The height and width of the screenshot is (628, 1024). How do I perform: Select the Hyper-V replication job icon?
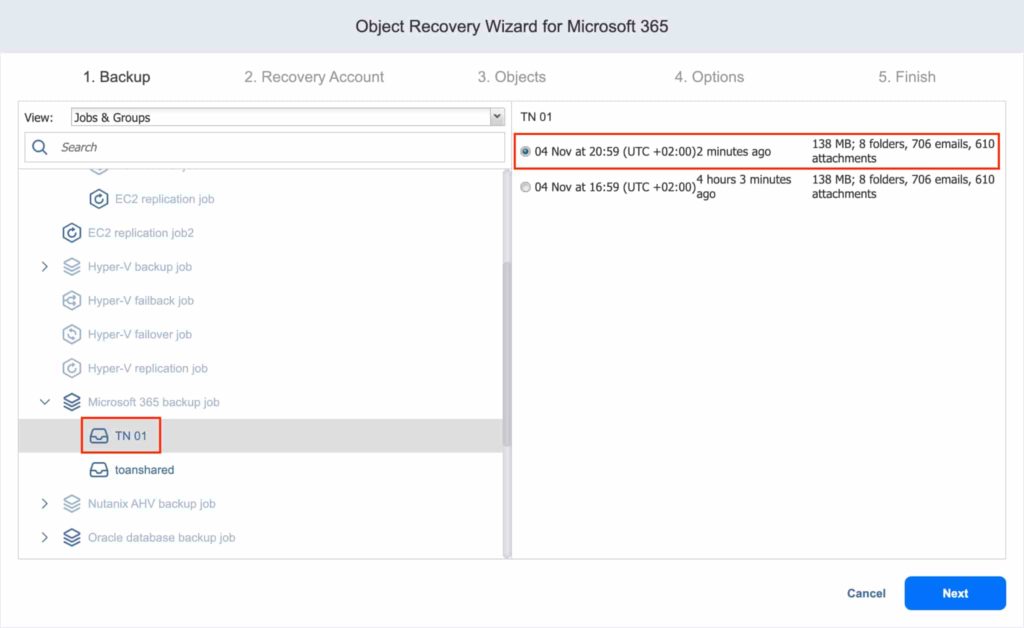71,368
